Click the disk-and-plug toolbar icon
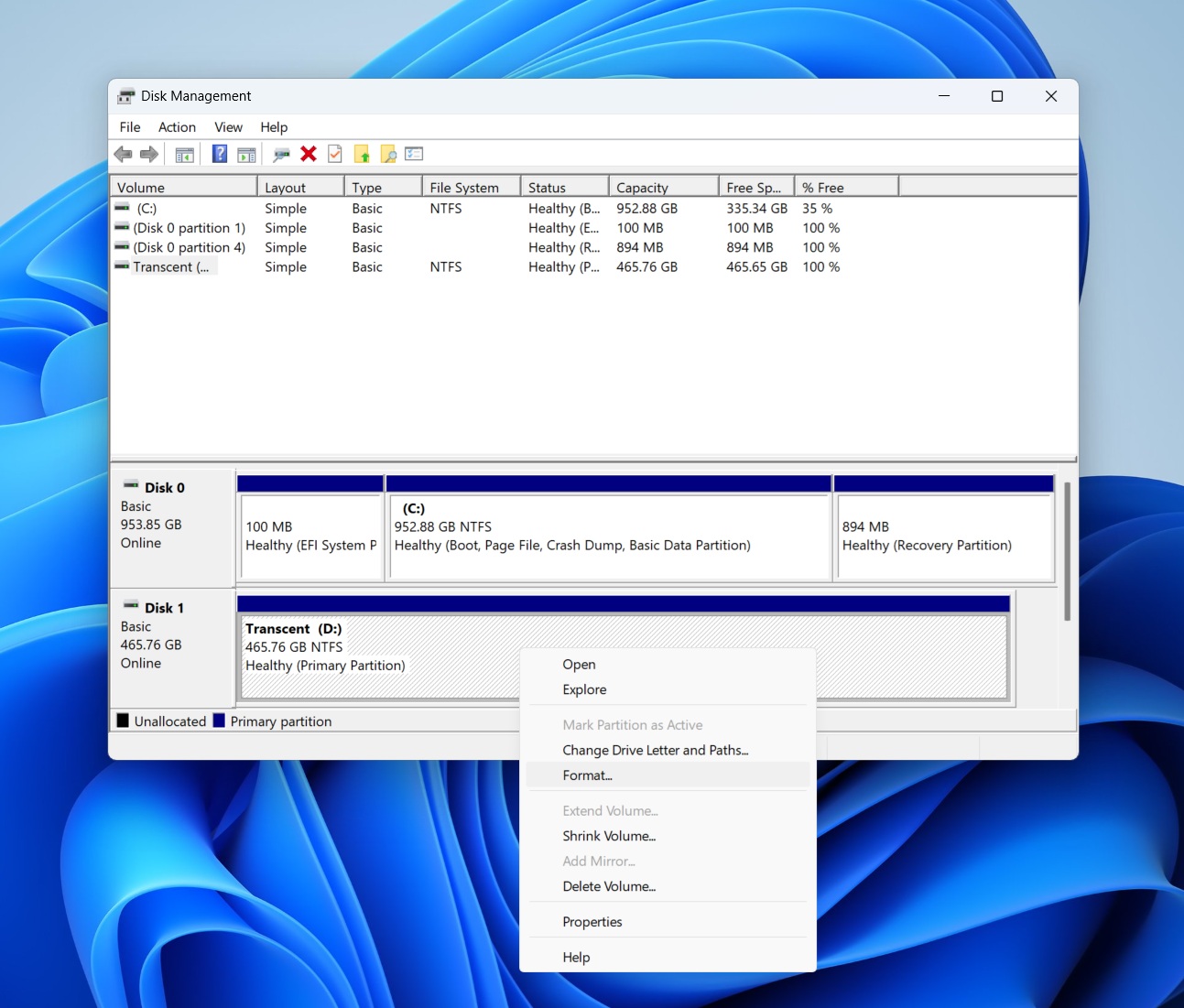The height and width of the screenshot is (1008, 1184). point(281,154)
